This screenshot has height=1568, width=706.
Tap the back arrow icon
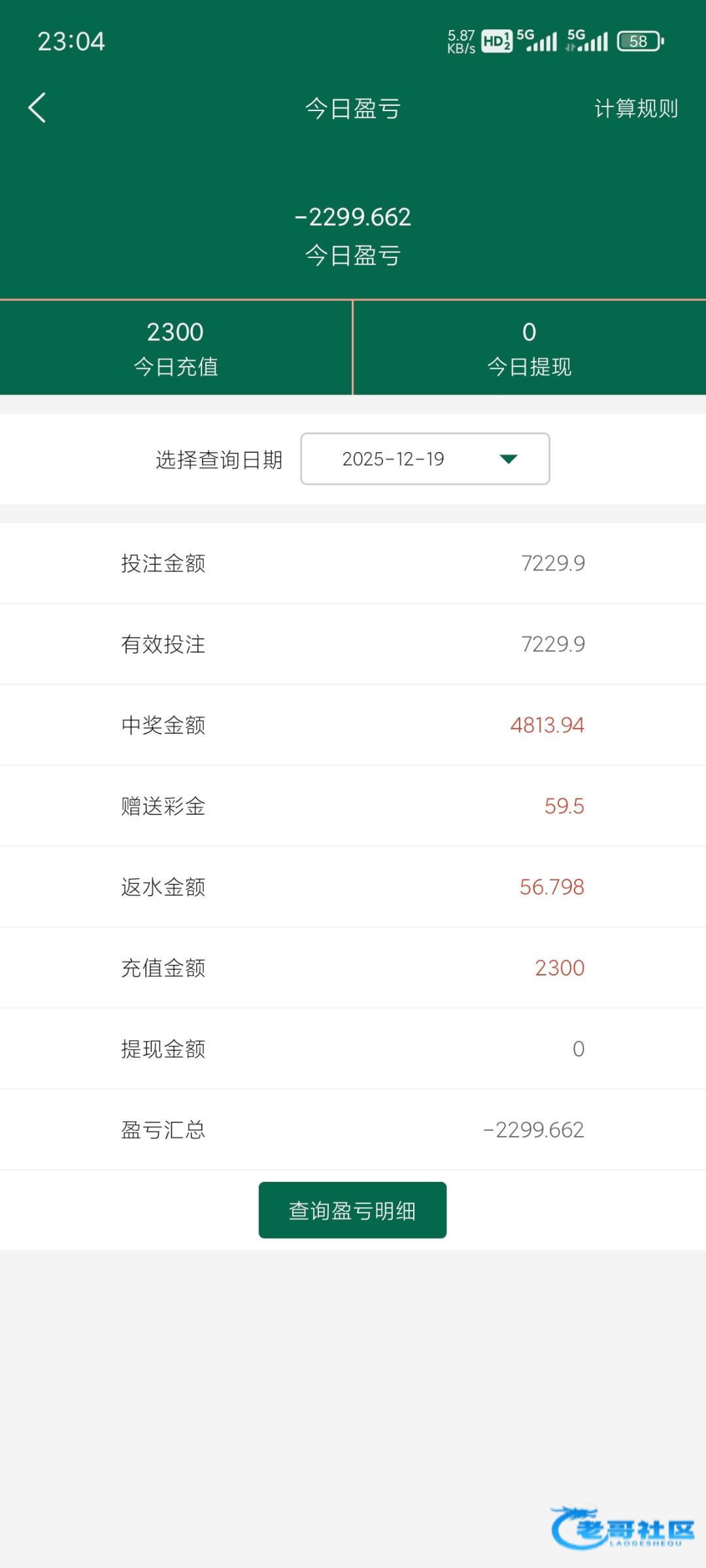(37, 108)
